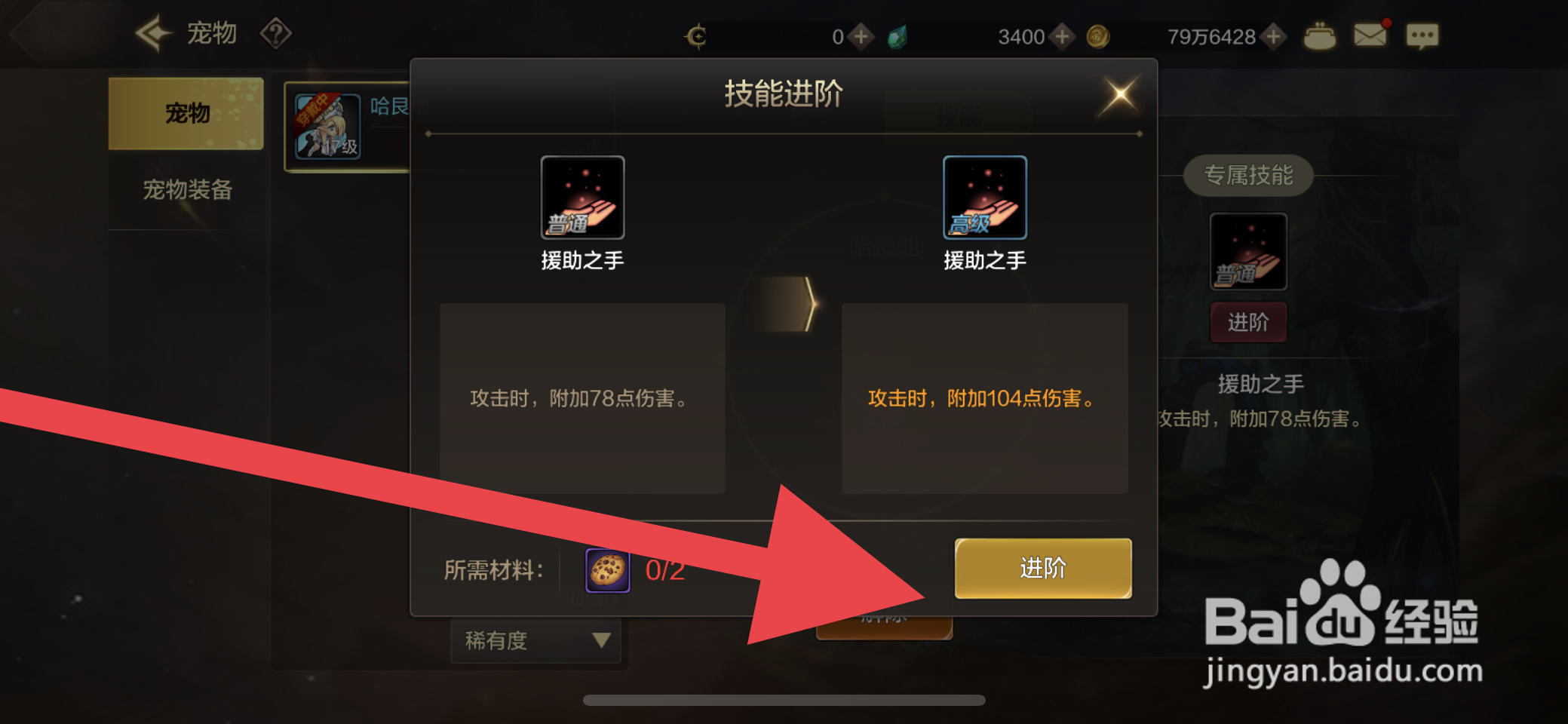Click the red 进阶 button under 专属技能
The image size is (1568, 724).
tap(1248, 322)
